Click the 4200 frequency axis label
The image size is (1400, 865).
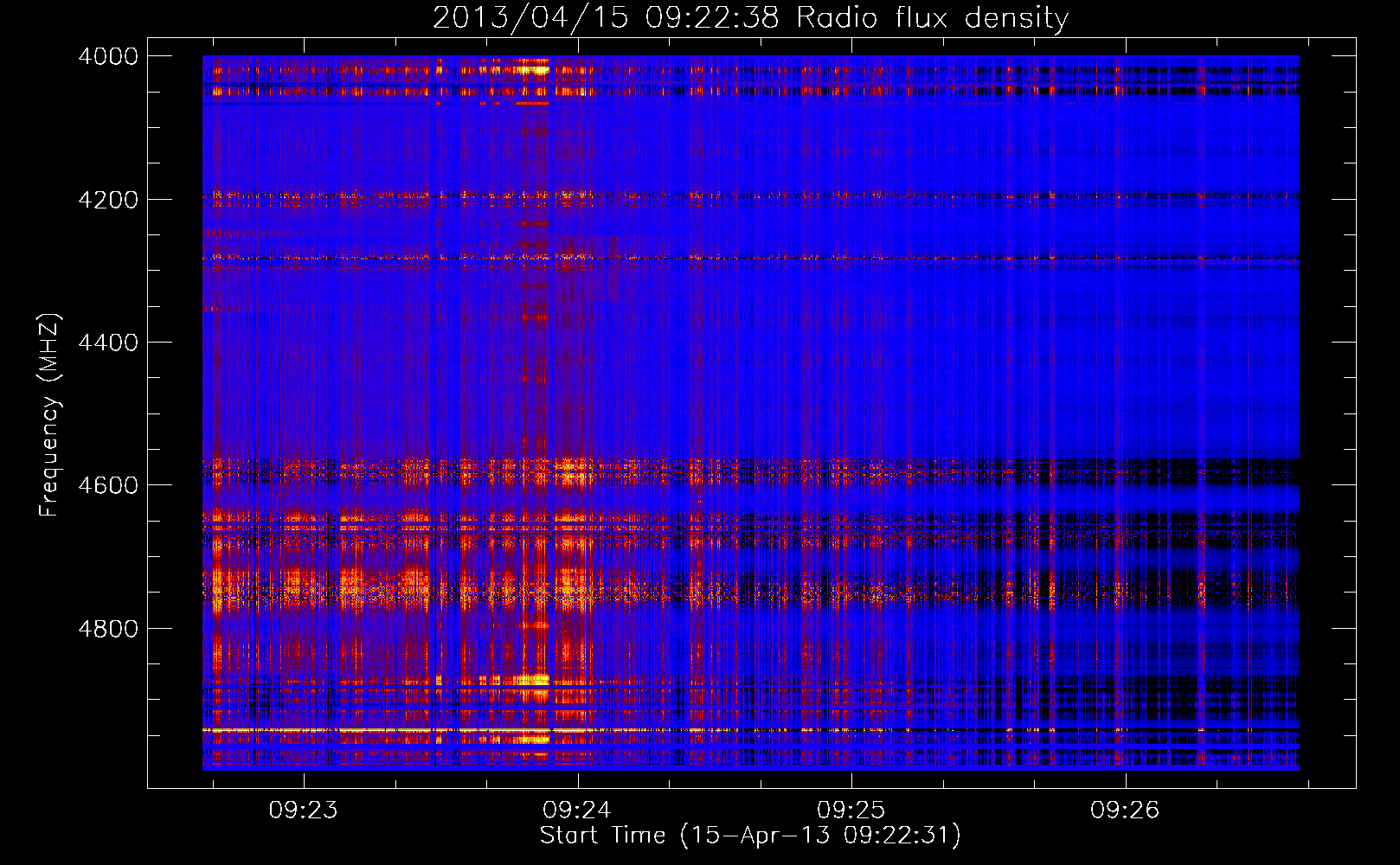coord(108,200)
